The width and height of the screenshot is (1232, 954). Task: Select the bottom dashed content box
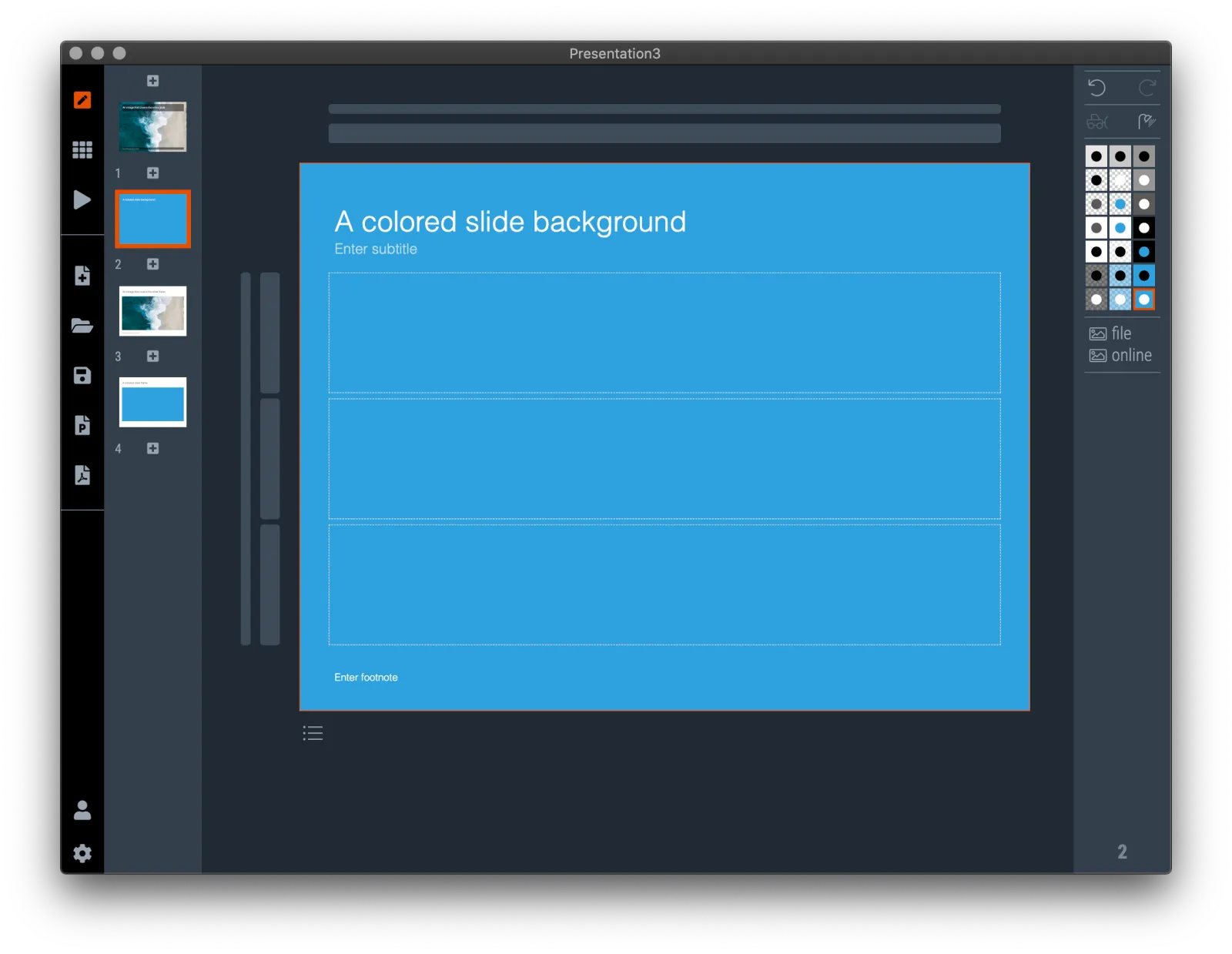(x=665, y=584)
